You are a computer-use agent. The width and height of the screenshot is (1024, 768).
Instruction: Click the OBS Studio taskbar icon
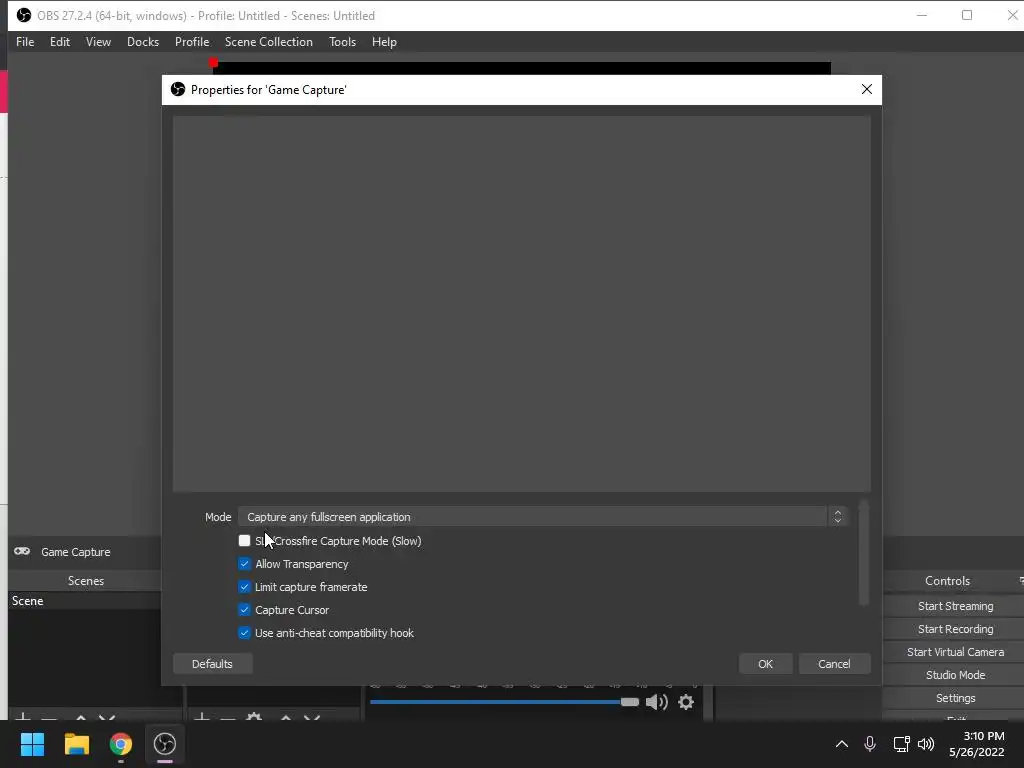tap(165, 744)
